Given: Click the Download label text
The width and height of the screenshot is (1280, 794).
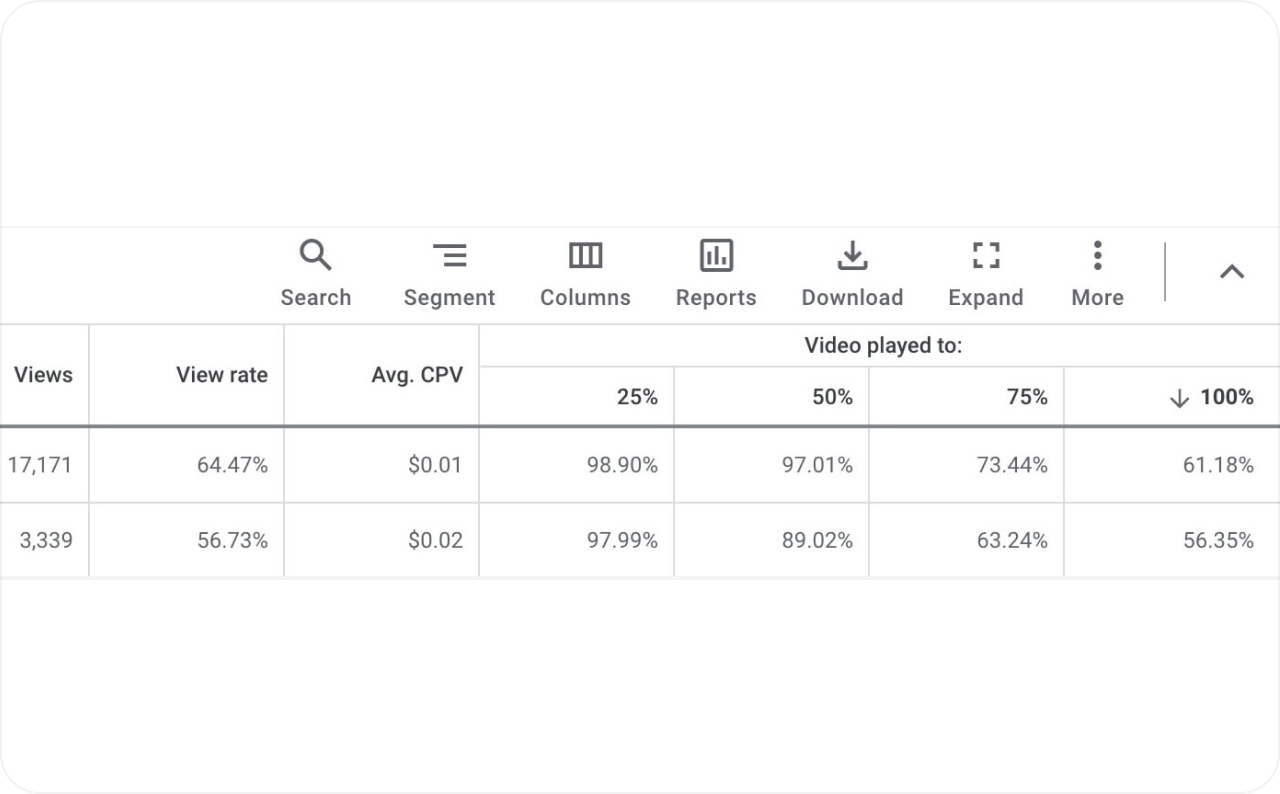Looking at the screenshot, I should pyautogui.click(x=852, y=297).
